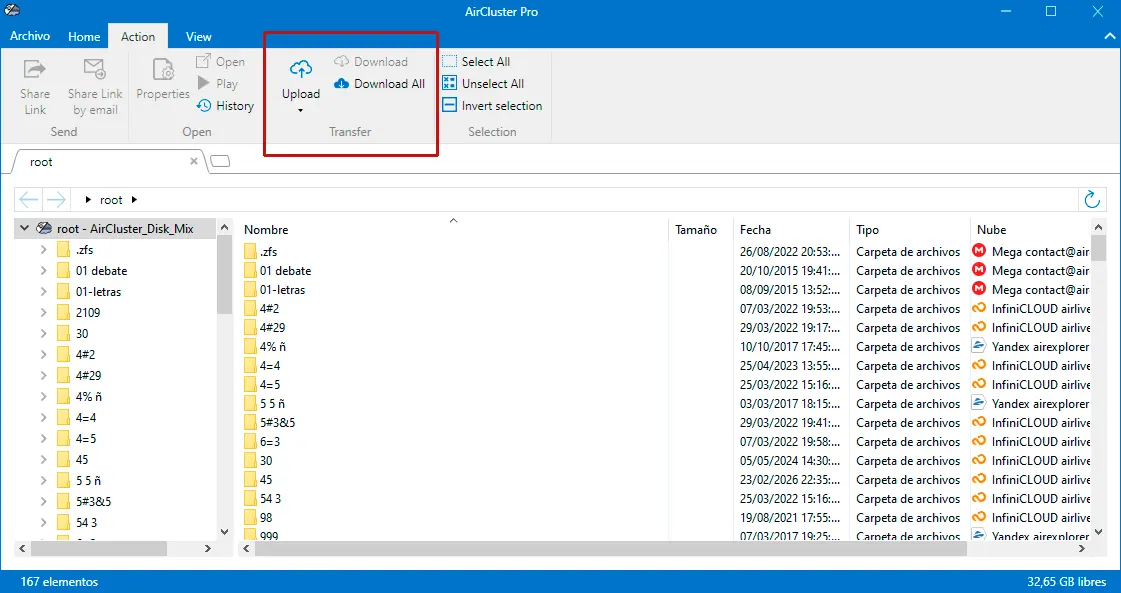The width and height of the screenshot is (1121, 593).
Task: Select the 98 folder row
Action: [x=665, y=517]
